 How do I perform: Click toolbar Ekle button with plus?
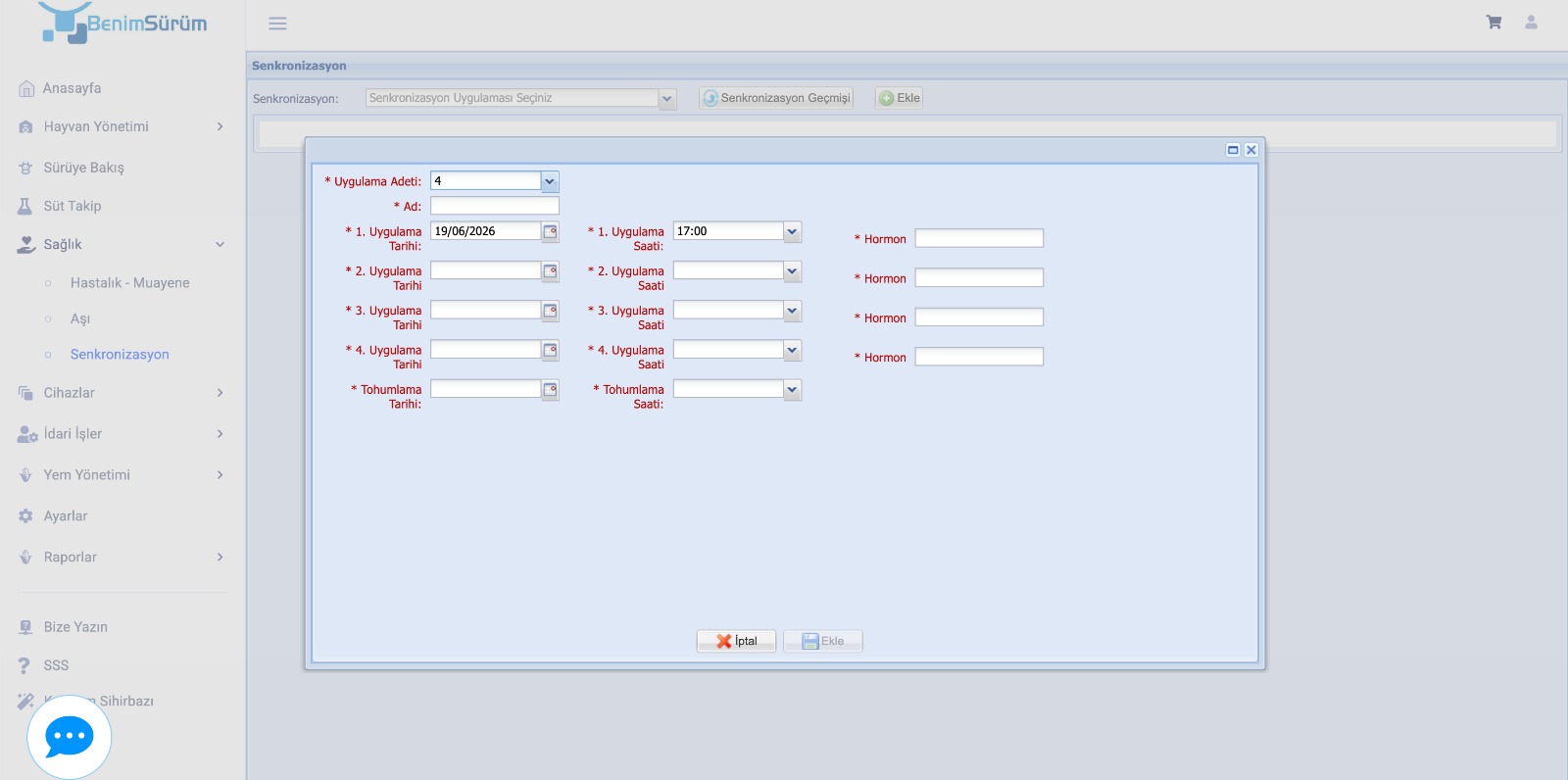(899, 98)
